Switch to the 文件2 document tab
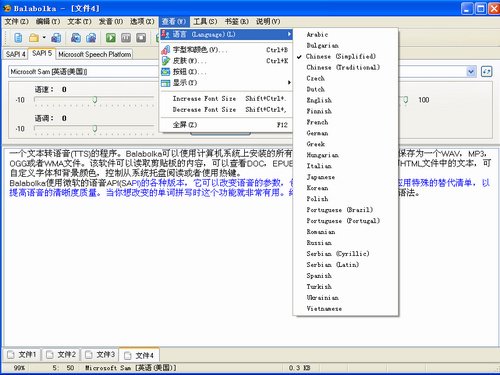500x375 pixels. [61, 355]
